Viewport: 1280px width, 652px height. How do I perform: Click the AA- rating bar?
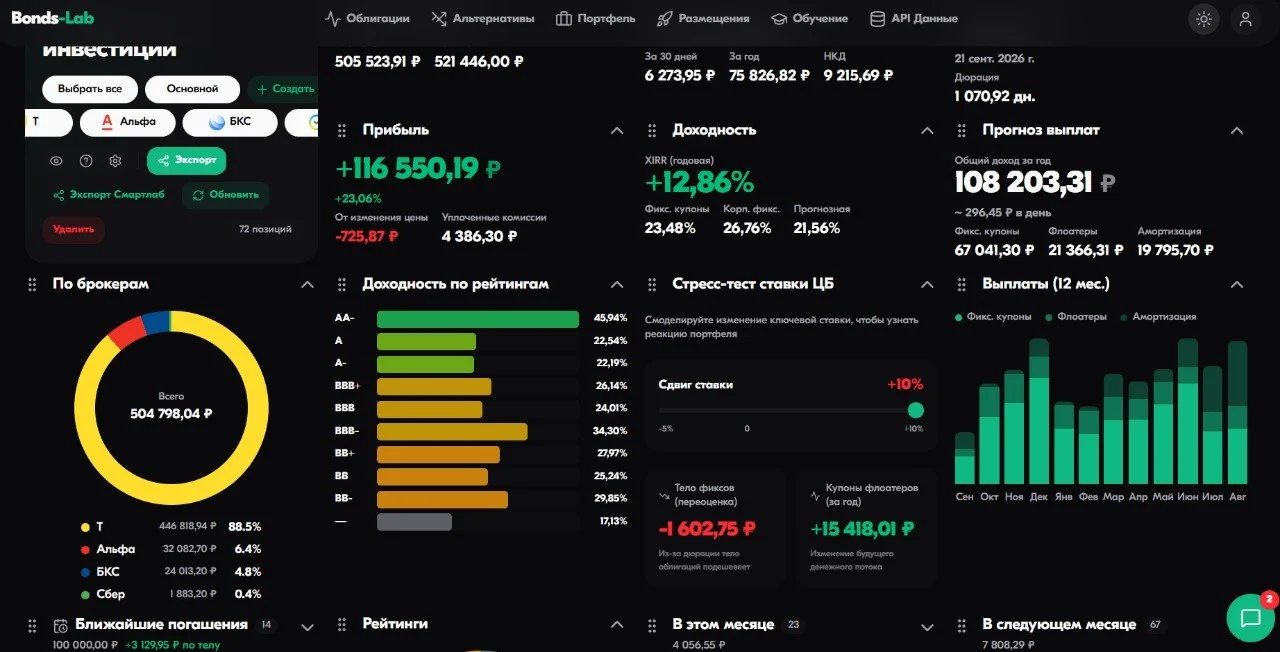(x=478, y=319)
